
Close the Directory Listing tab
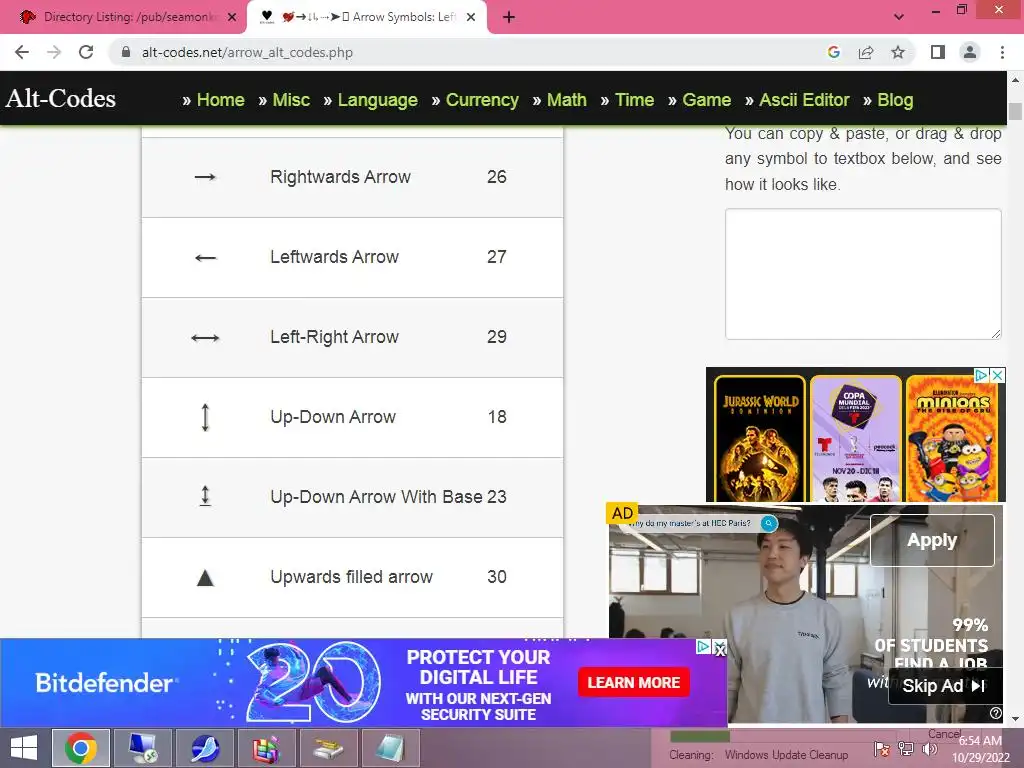[232, 18]
